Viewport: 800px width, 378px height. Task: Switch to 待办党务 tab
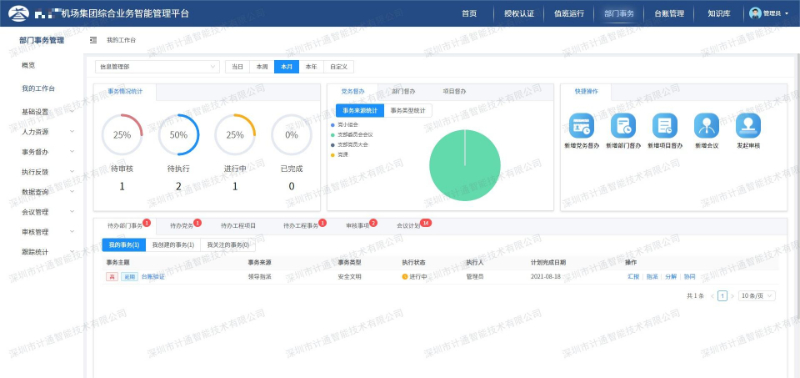tap(182, 225)
